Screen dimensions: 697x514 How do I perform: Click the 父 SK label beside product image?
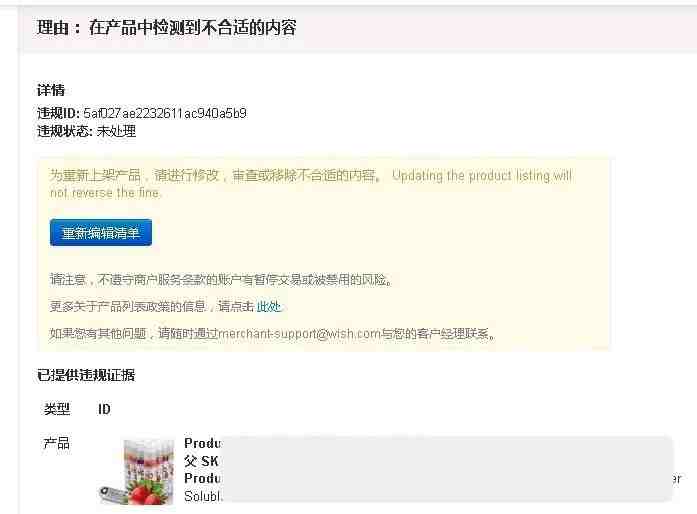(201, 461)
